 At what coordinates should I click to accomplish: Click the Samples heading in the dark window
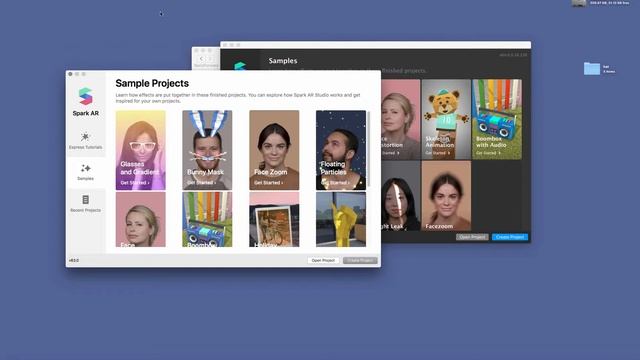[x=283, y=61]
